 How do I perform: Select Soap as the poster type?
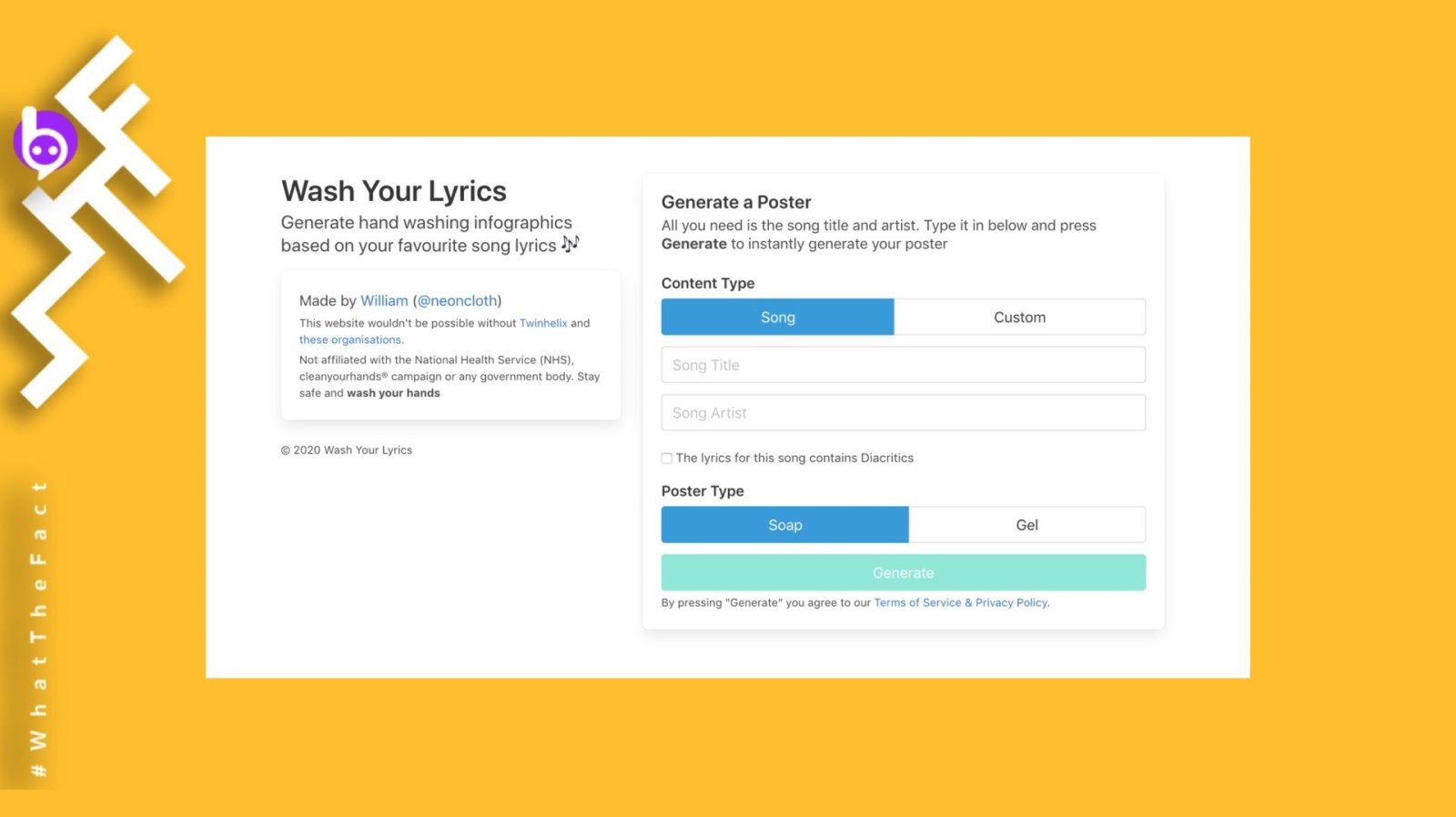(784, 525)
